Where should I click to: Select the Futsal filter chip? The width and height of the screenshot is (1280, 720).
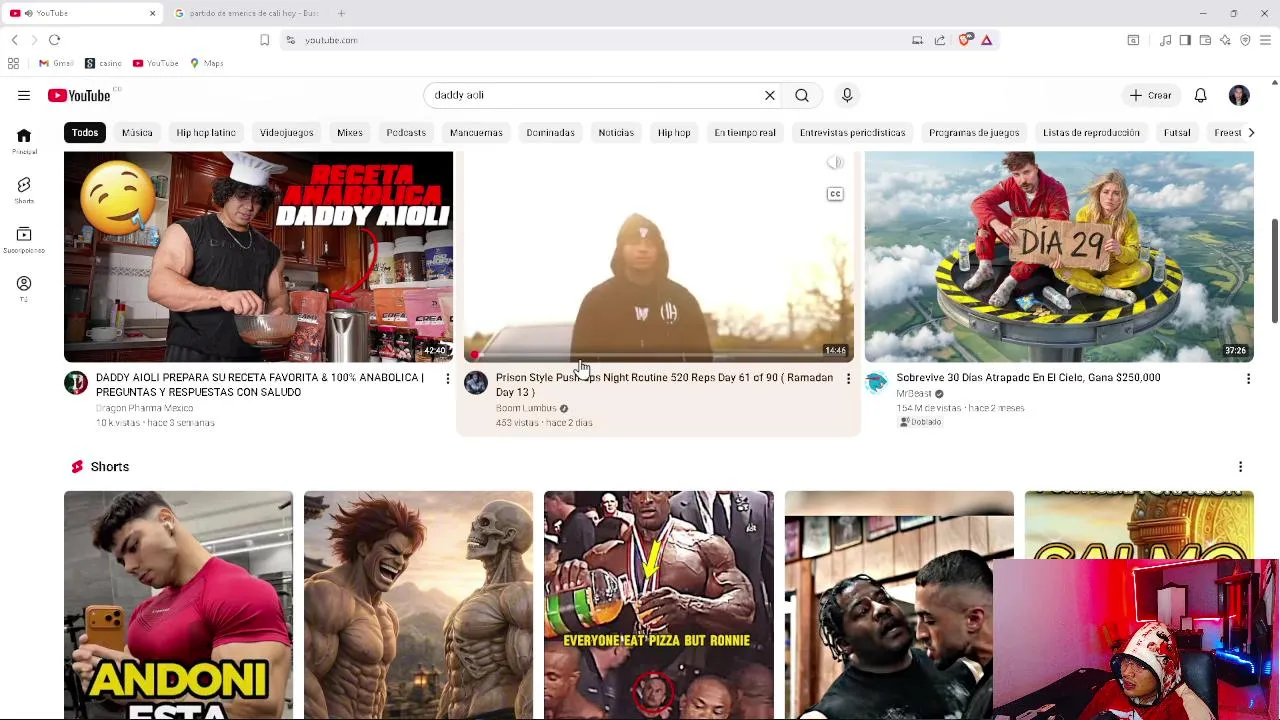pyautogui.click(x=1177, y=132)
